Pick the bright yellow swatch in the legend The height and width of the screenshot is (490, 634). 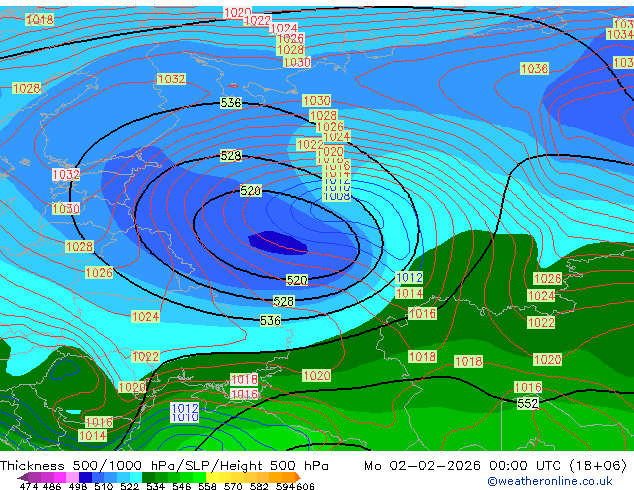tap(212, 477)
